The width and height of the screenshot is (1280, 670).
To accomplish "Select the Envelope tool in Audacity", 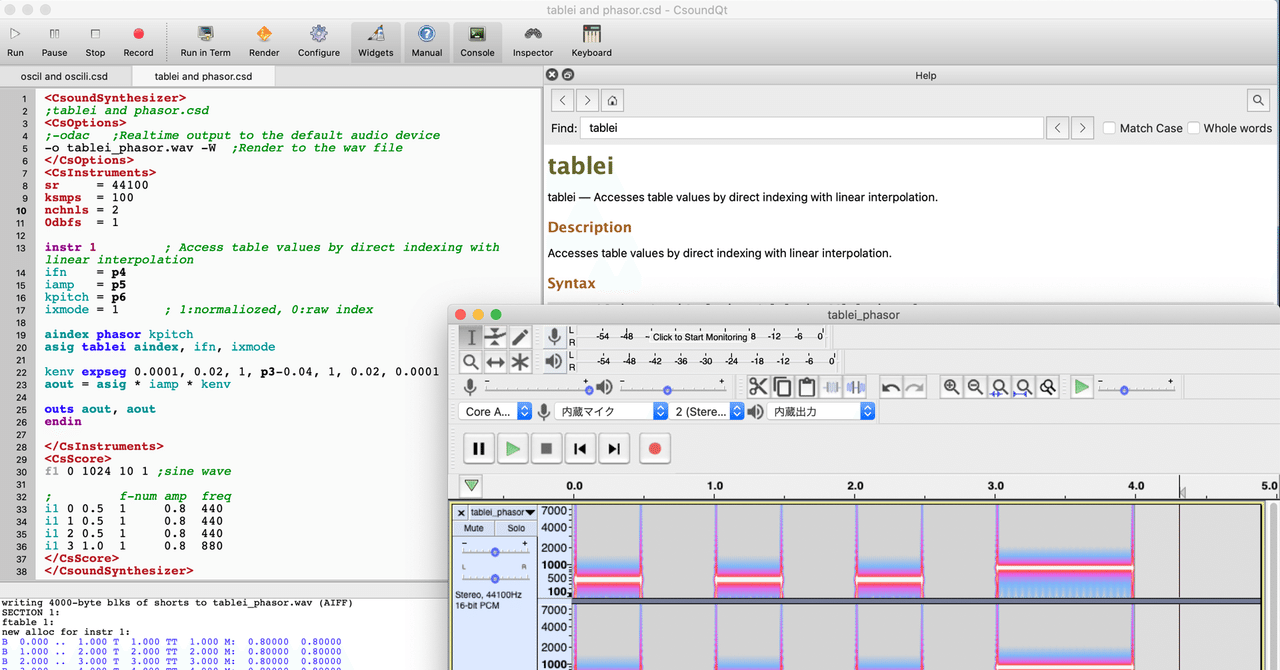I will [x=495, y=337].
